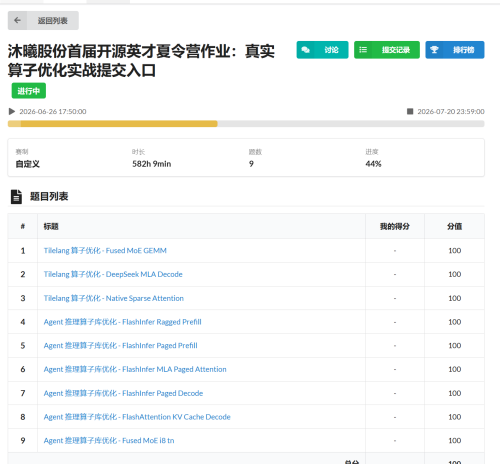Click the back arrow icon

(18, 20)
